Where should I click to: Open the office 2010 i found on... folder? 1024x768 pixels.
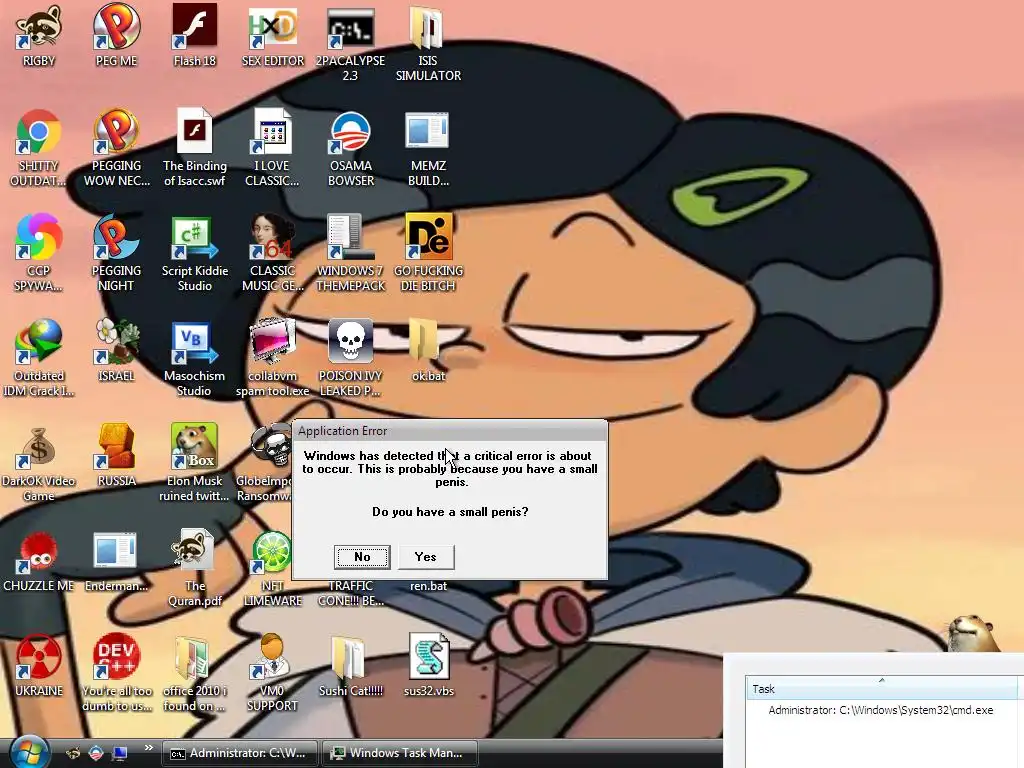[195, 674]
